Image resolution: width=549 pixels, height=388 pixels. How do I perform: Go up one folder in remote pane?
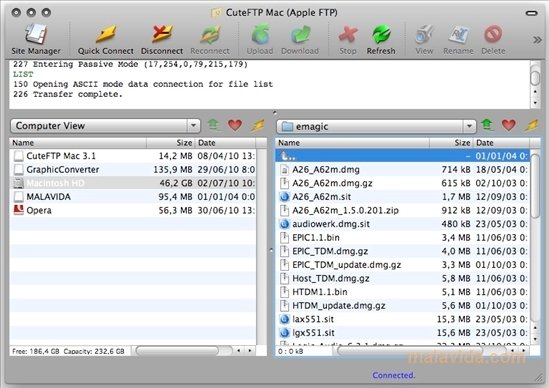[x=487, y=125]
